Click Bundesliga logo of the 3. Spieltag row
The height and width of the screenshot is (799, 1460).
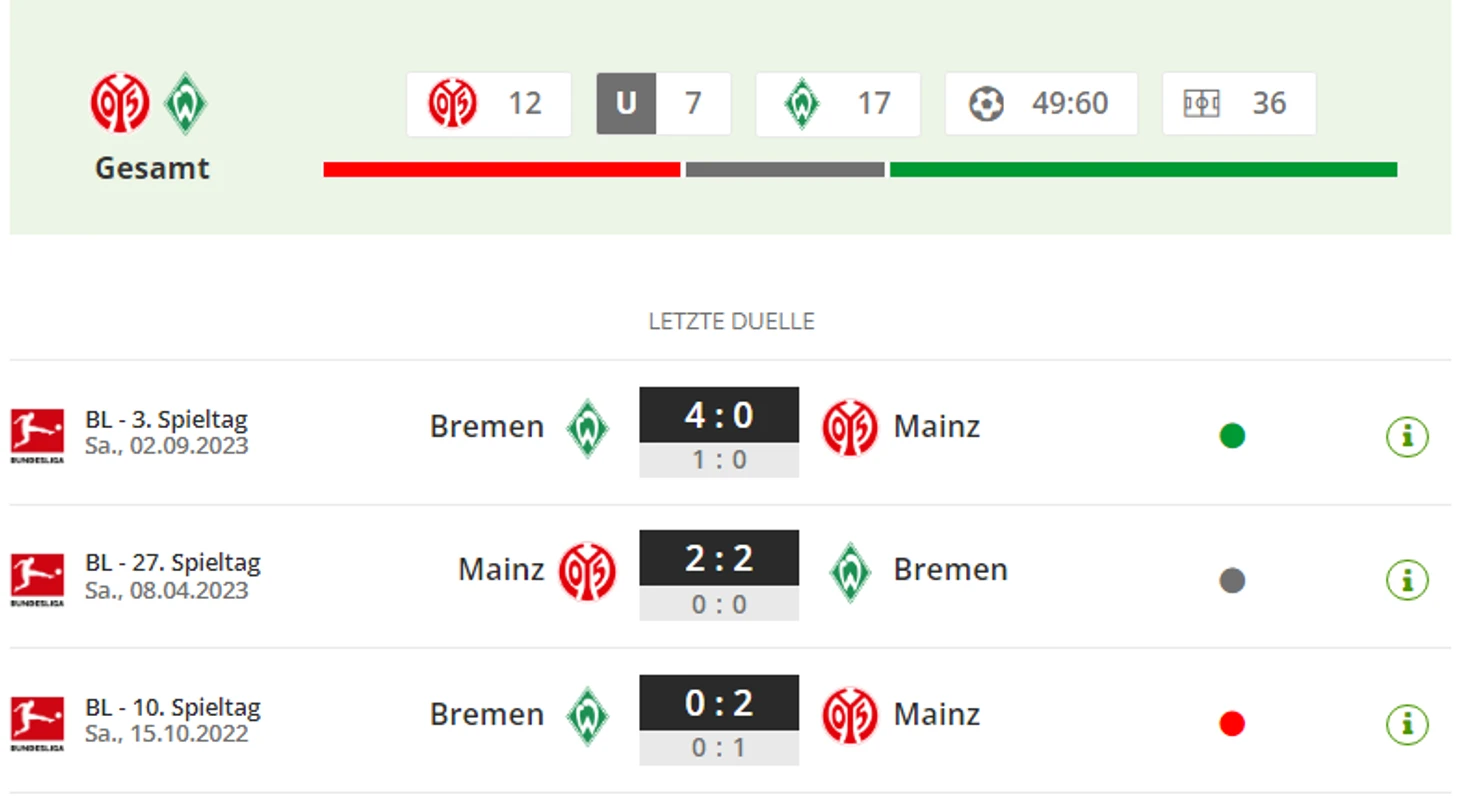coord(37,435)
